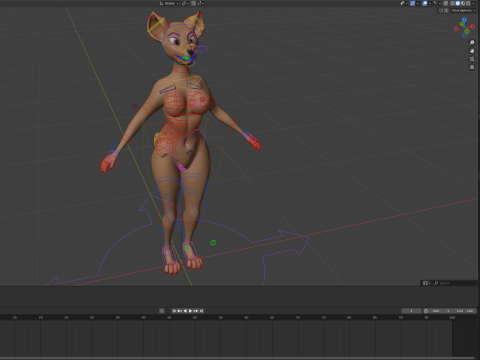The image size is (480, 360).
Task: Click the blue Z axis on navigation gizmo
Action: [464, 20]
